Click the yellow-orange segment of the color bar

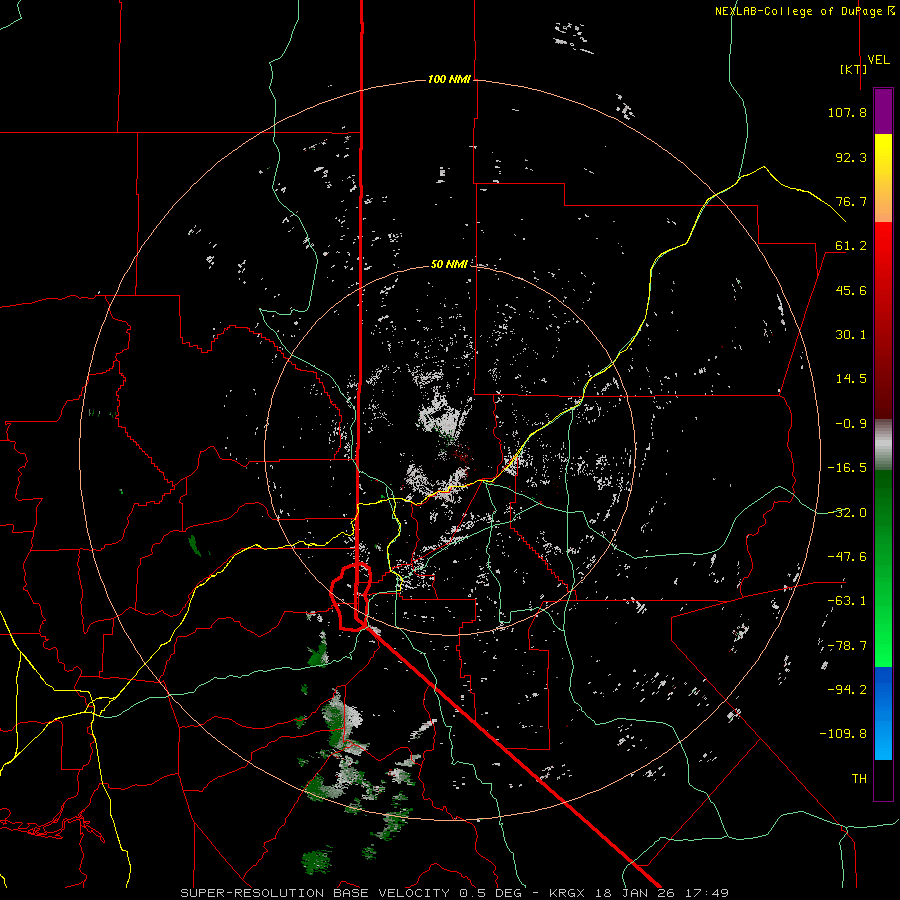coord(883,178)
